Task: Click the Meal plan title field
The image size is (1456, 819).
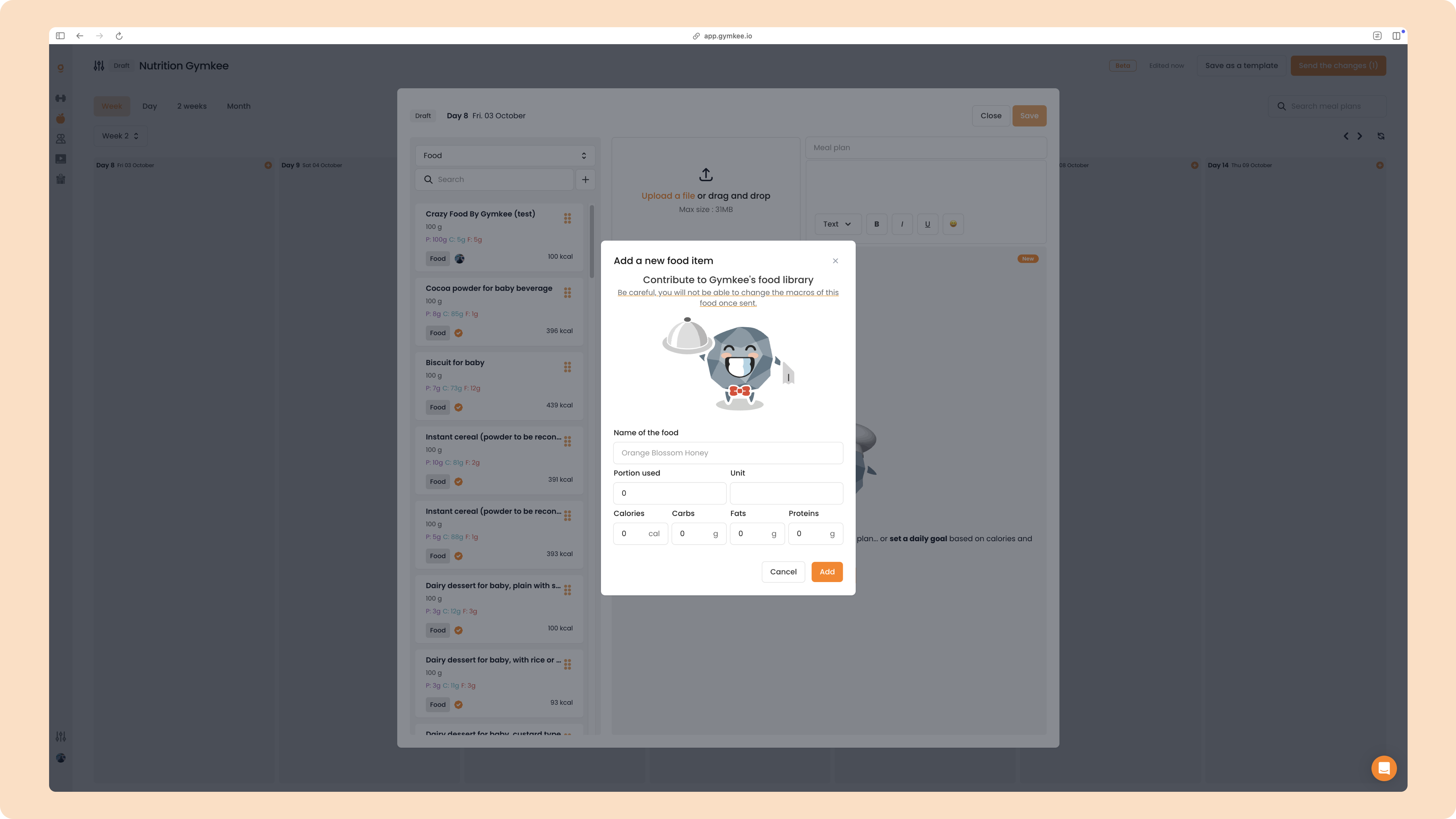Action: click(x=925, y=148)
